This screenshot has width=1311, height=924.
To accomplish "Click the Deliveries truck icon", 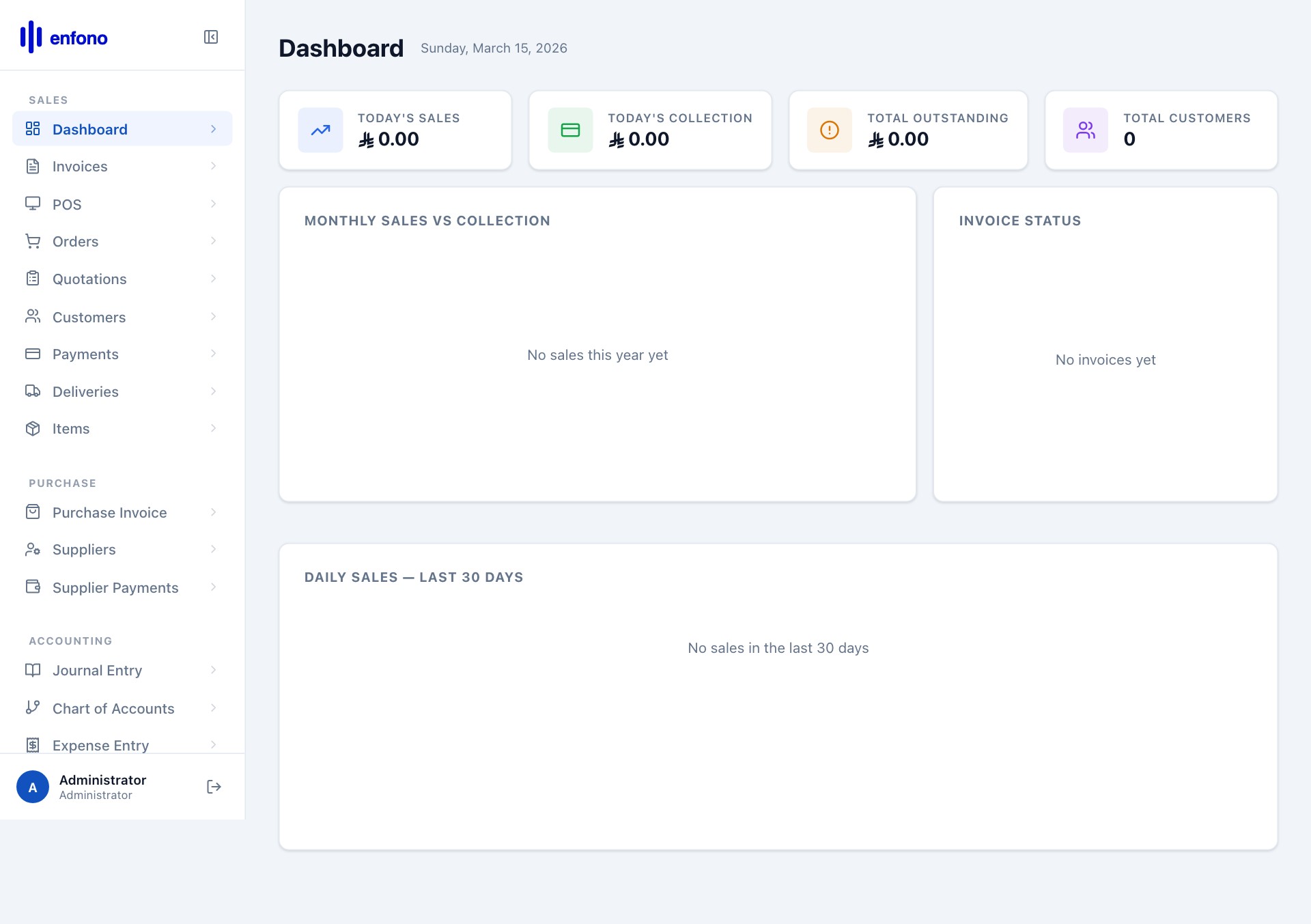I will [33, 391].
